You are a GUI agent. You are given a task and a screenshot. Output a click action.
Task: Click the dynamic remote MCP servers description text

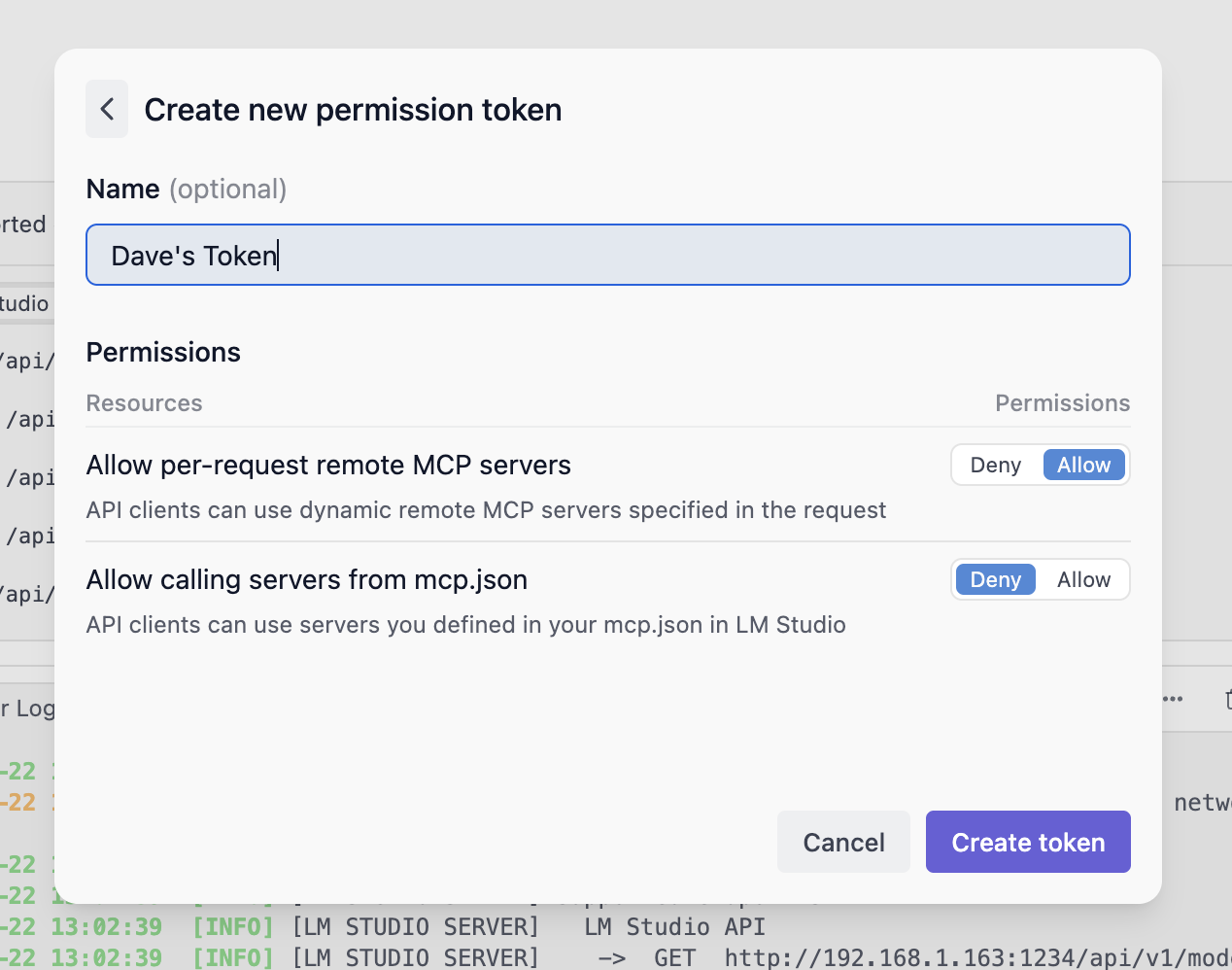486,510
